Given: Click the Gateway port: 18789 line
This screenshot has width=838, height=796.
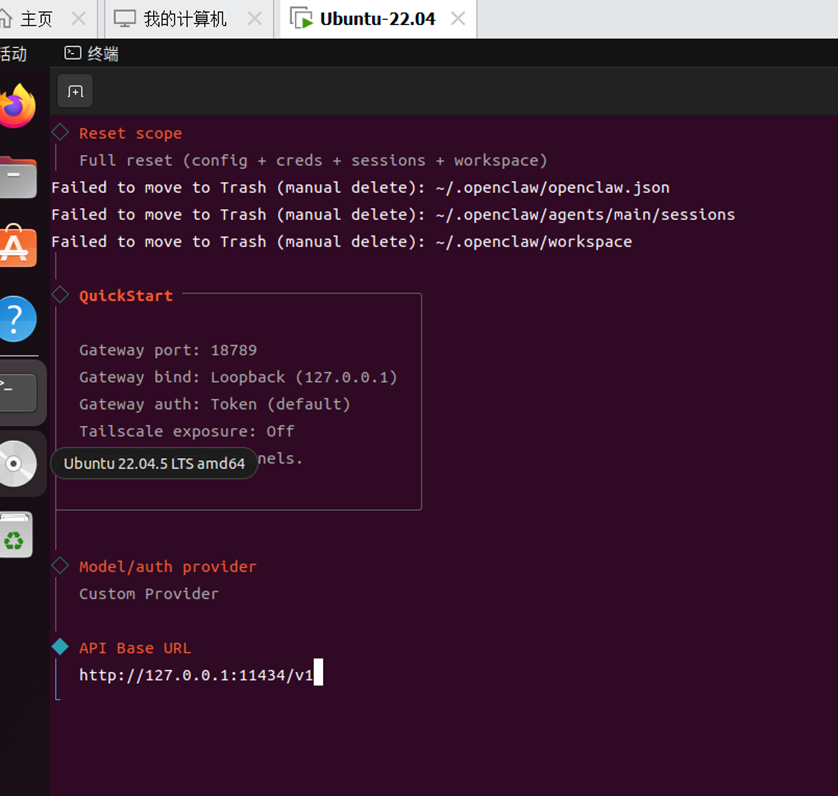Looking at the screenshot, I should point(168,350).
